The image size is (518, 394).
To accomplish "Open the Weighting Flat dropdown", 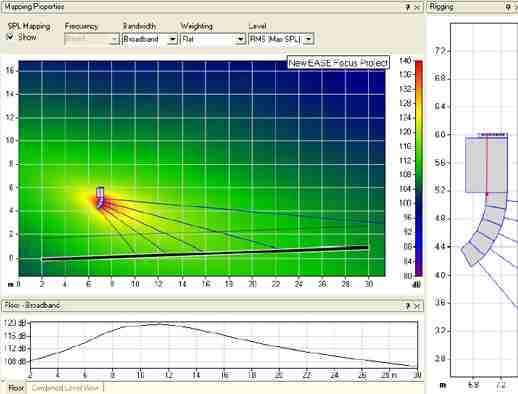I will click(213, 39).
